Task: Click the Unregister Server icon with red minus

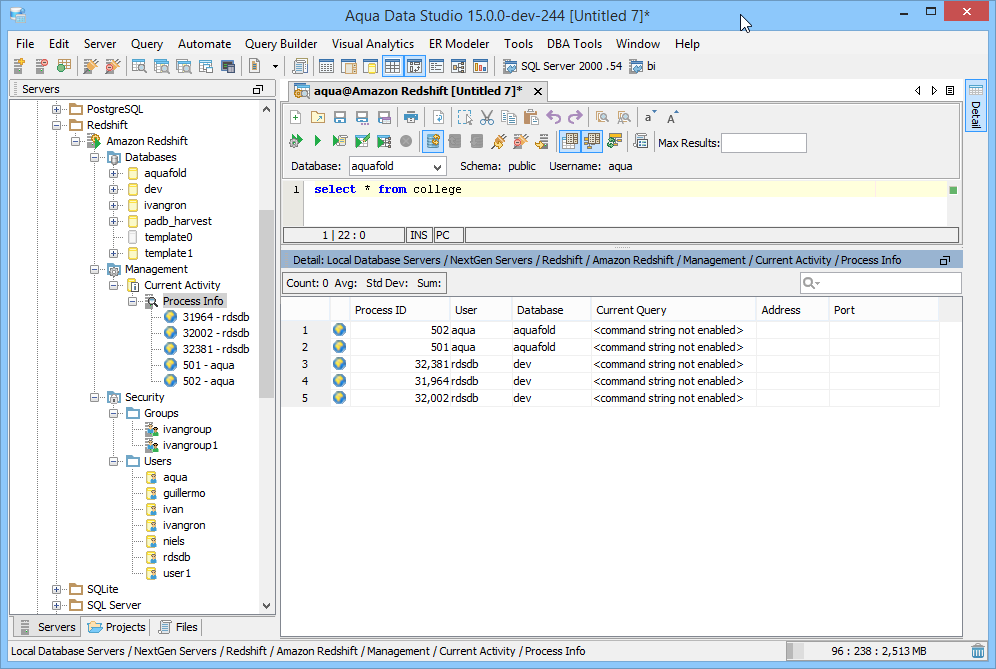Action: (x=41, y=65)
